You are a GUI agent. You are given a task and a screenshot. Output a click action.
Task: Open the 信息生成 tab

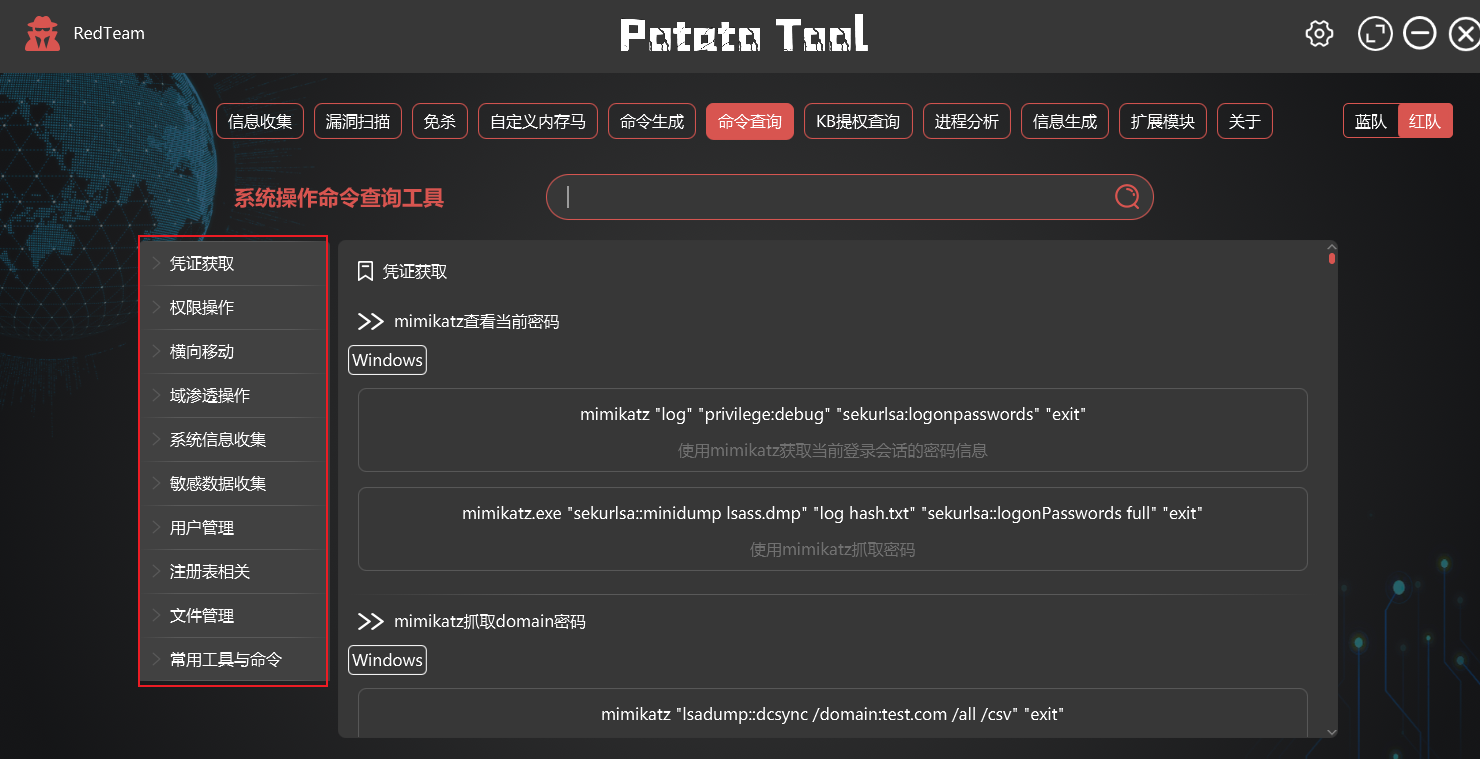tap(1065, 122)
